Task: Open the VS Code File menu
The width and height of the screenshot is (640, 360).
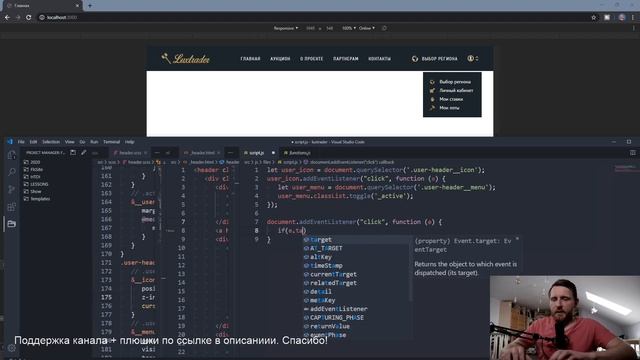Action: [21, 142]
